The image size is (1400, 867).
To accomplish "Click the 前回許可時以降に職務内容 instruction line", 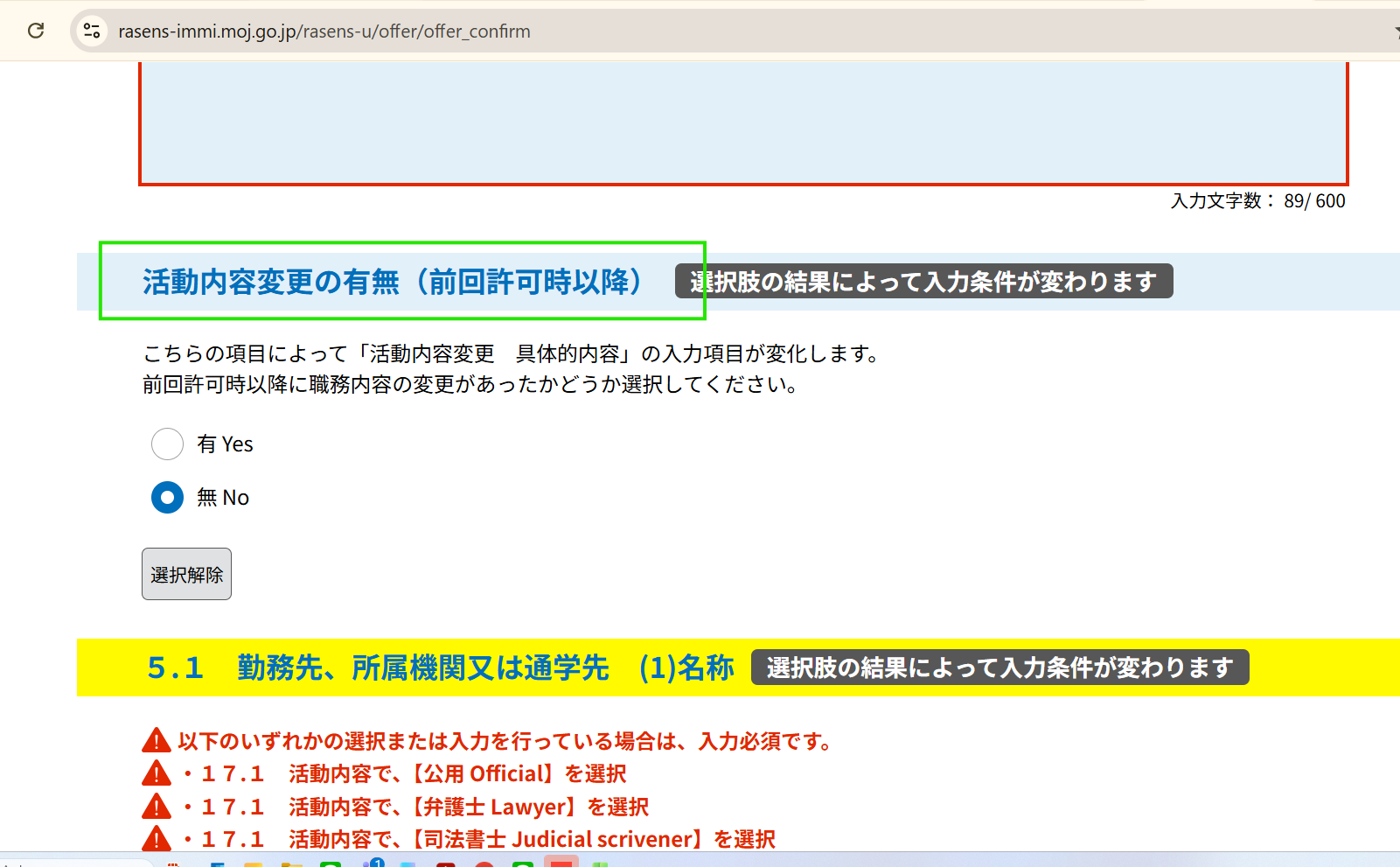I will [471, 384].
